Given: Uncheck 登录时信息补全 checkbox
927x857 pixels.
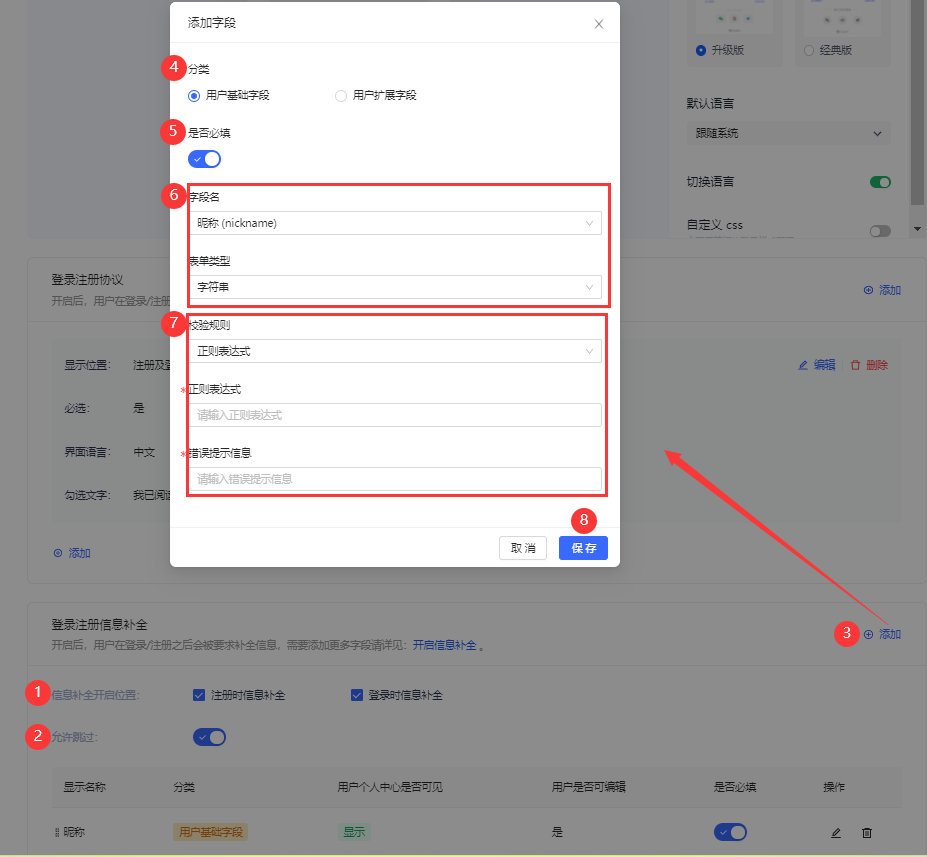Looking at the screenshot, I should click(357, 695).
